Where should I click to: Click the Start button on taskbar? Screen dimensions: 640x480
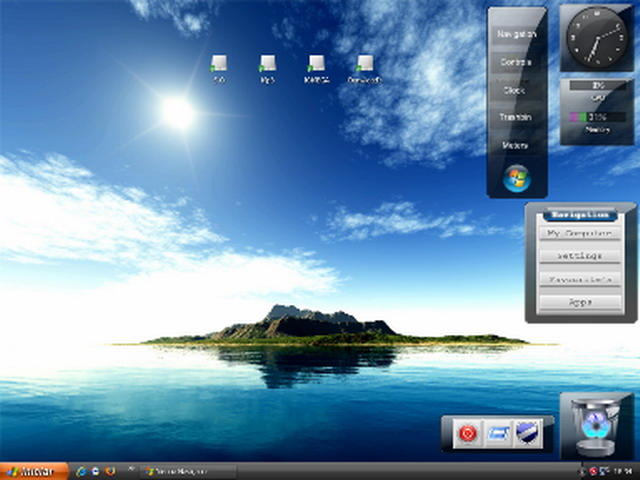click(x=34, y=471)
